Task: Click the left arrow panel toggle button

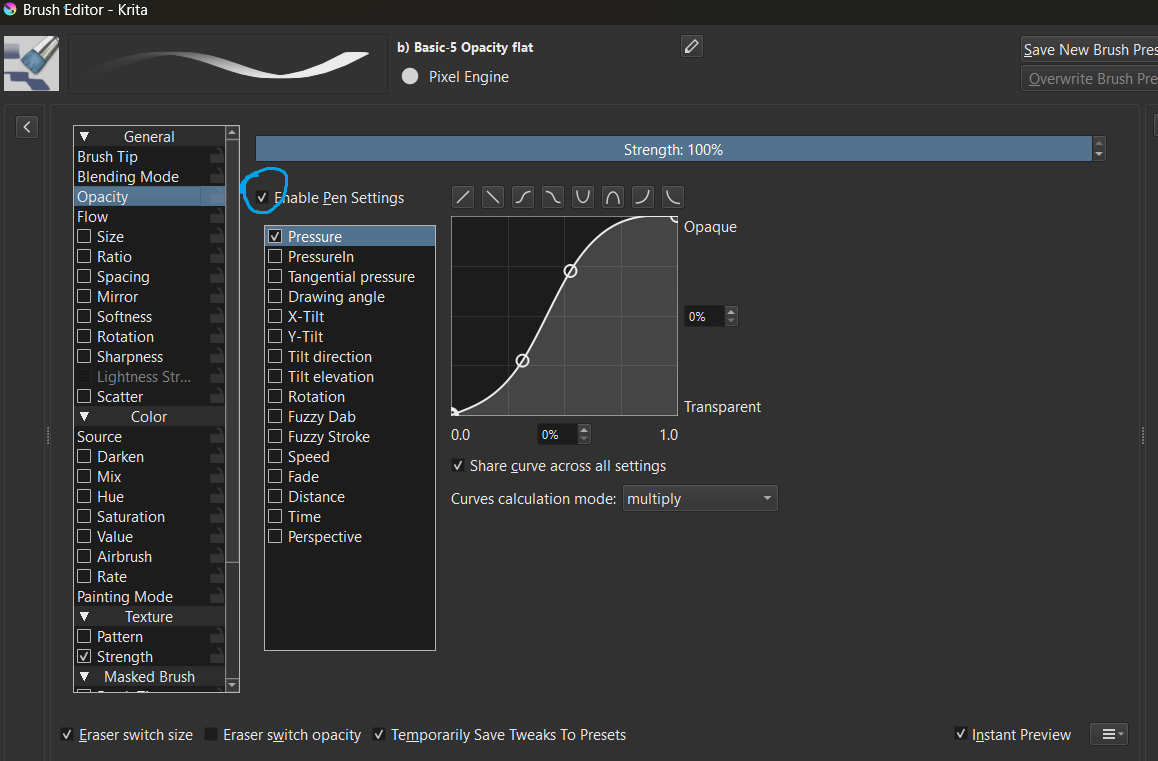Action: [x=27, y=127]
